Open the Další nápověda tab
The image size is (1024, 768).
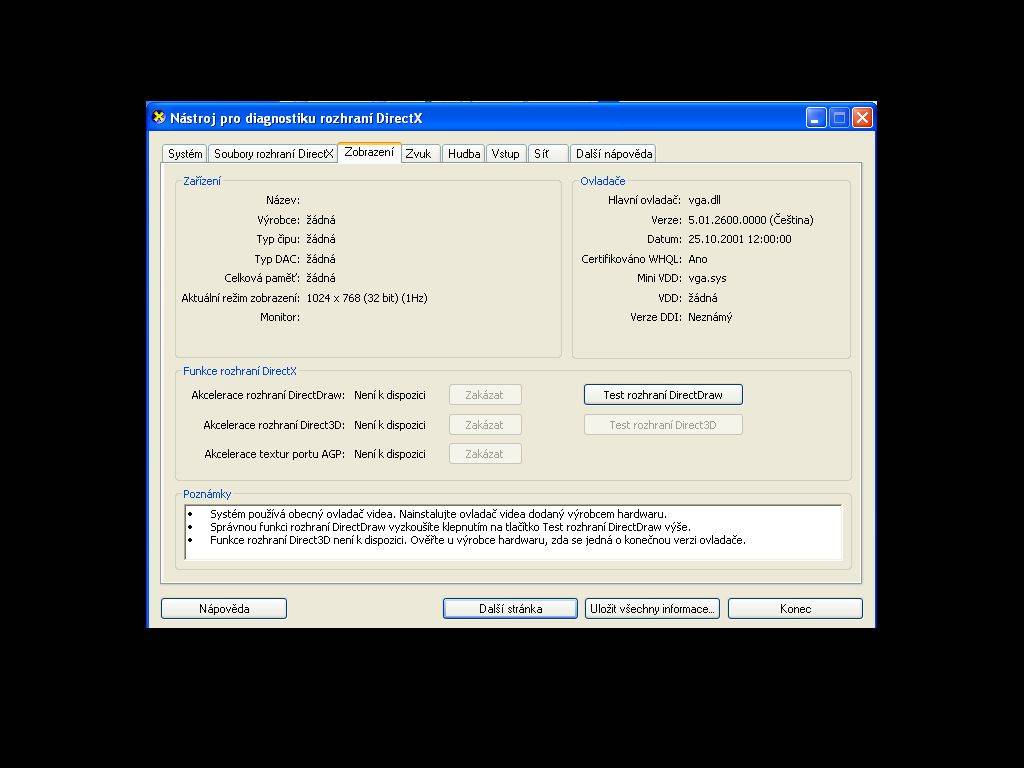(613, 153)
